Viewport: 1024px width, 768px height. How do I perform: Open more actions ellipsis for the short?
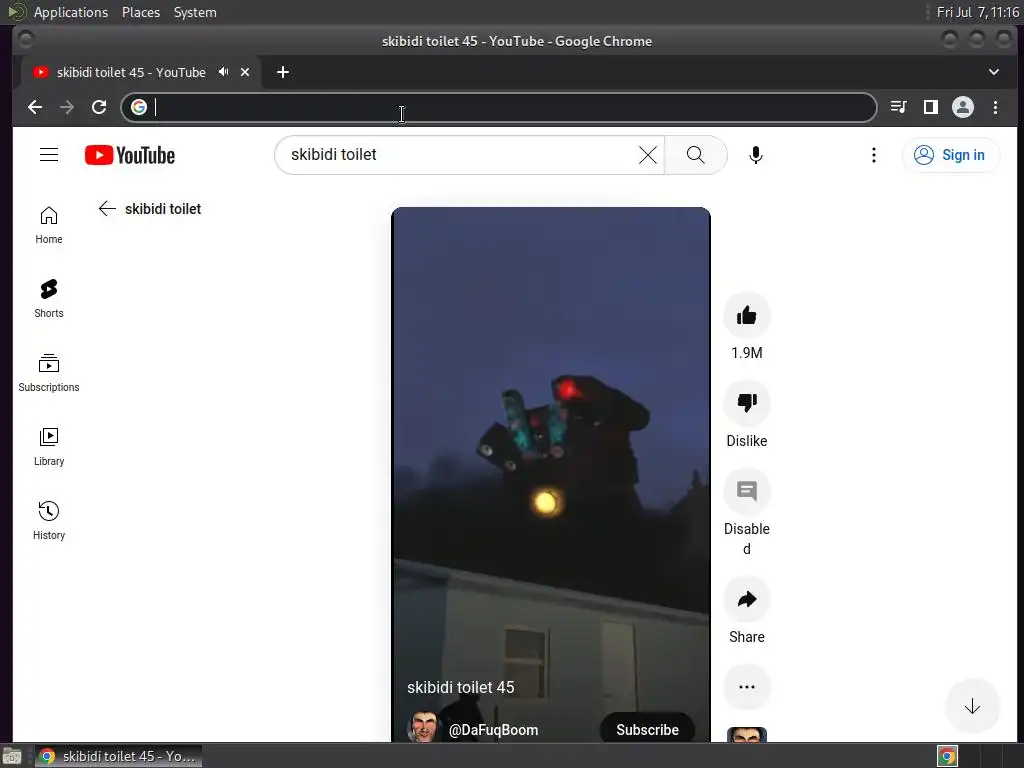pyautogui.click(x=746, y=687)
